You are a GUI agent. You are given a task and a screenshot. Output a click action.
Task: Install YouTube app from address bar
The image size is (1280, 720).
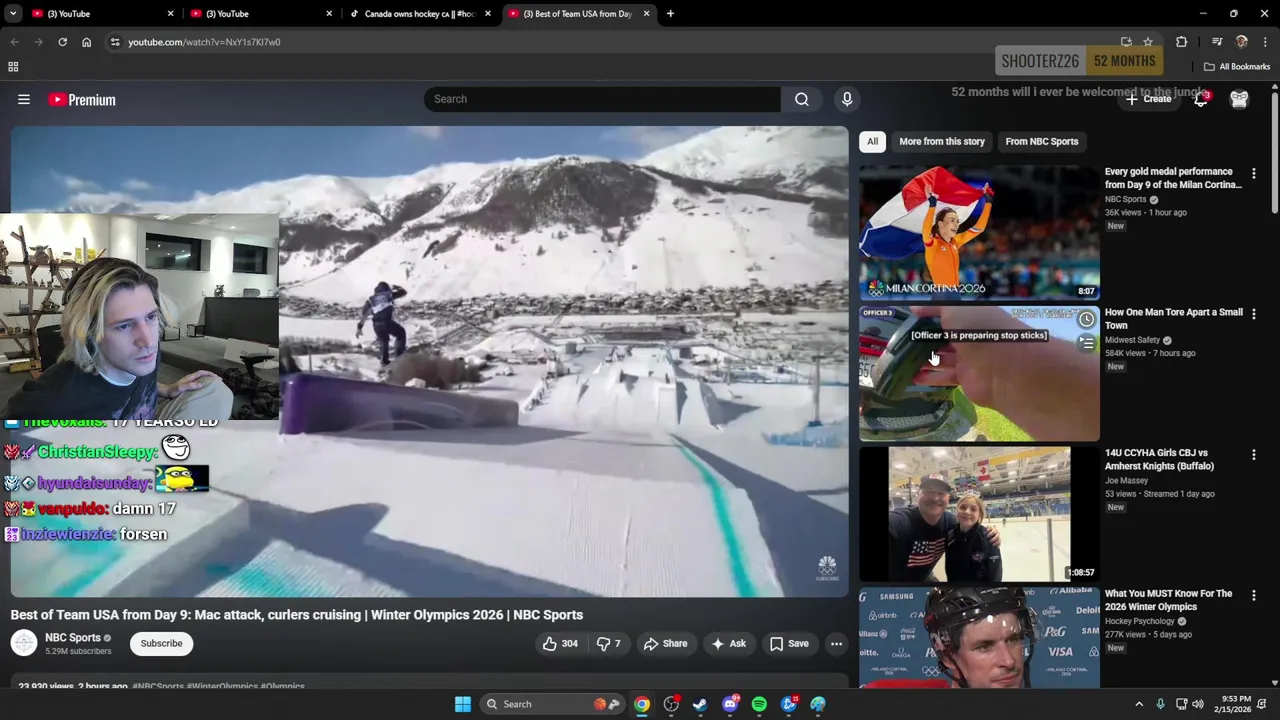click(1126, 42)
